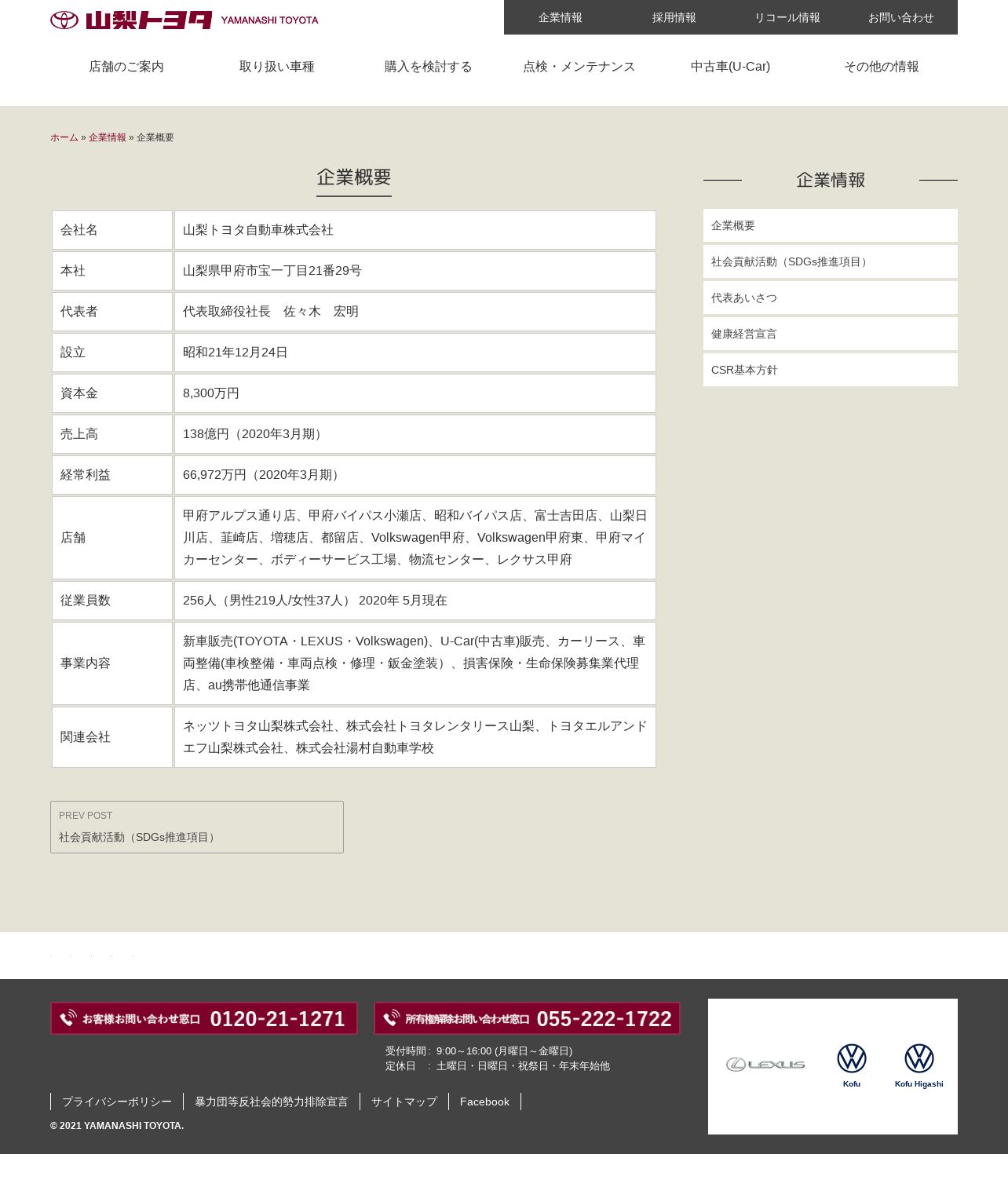The height and width of the screenshot is (1202, 1008).
Task: Click the representative cell 代表取締役社長 佐々木 宏明
Action: point(415,312)
